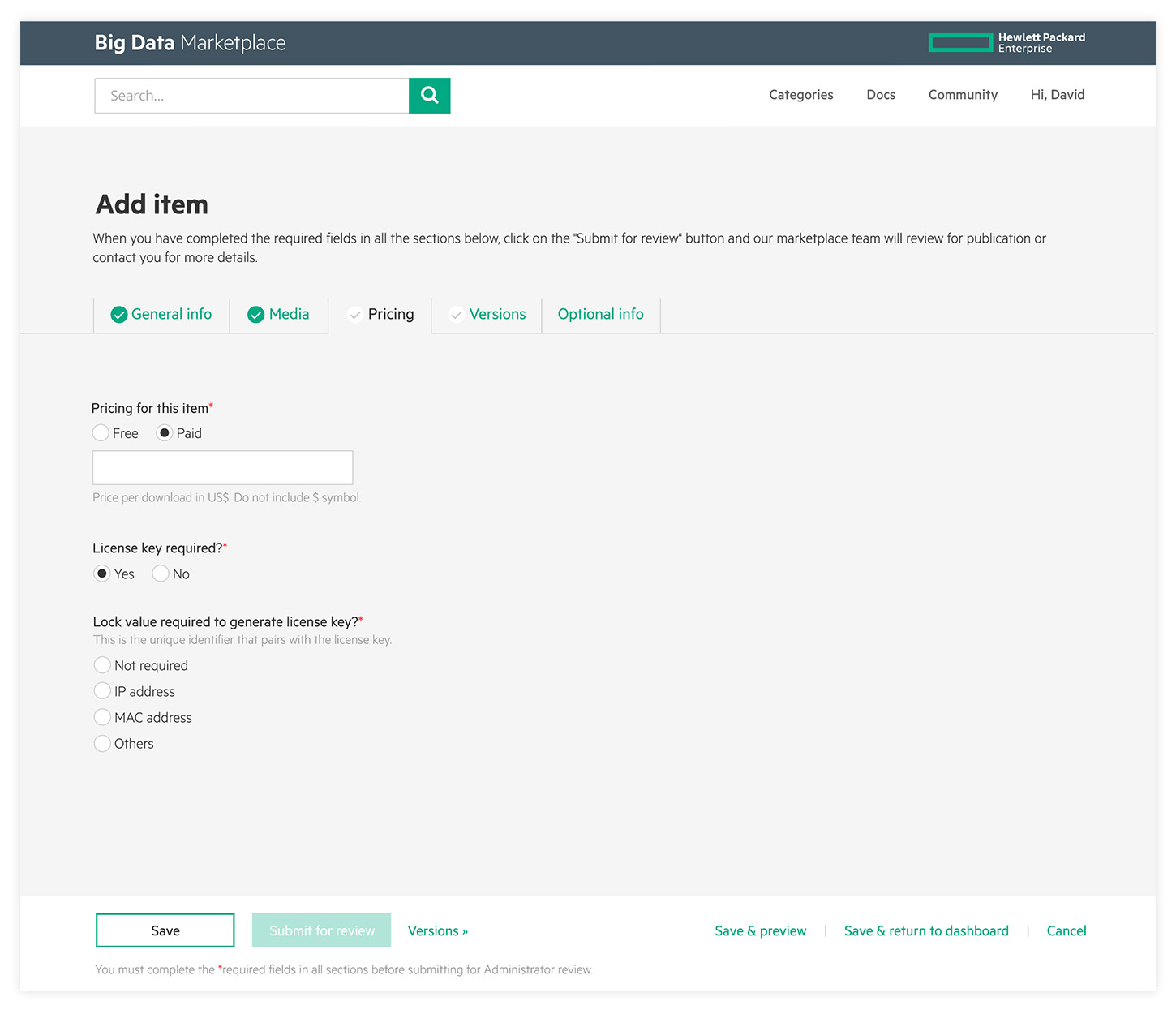Viewport: 1176px width, 1014px height.
Task: Click the green search magnifier button
Action: [x=429, y=96]
